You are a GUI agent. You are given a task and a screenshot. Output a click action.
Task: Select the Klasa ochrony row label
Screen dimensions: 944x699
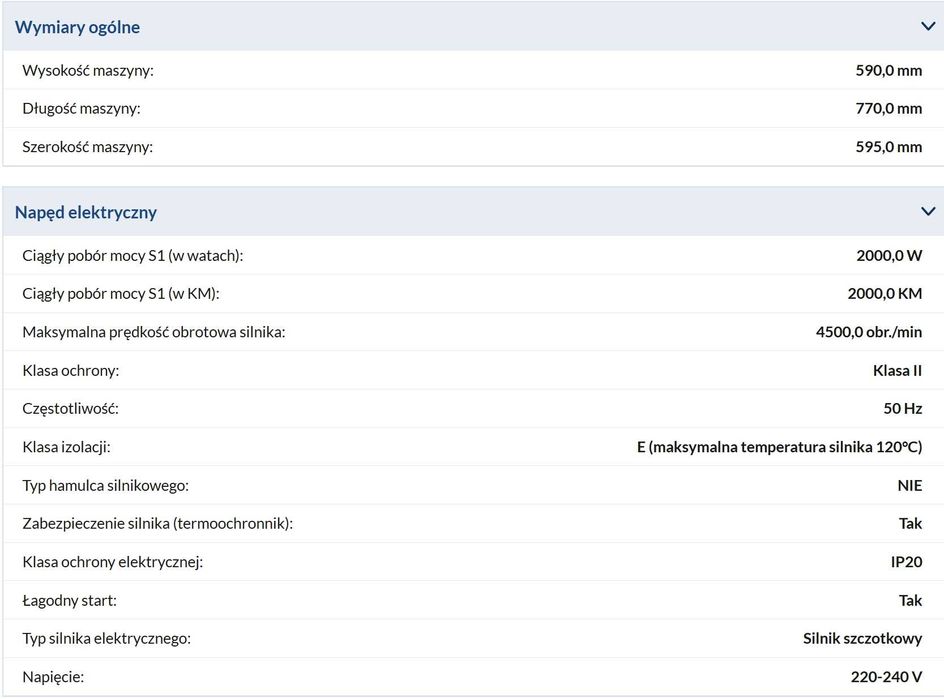[71, 370]
